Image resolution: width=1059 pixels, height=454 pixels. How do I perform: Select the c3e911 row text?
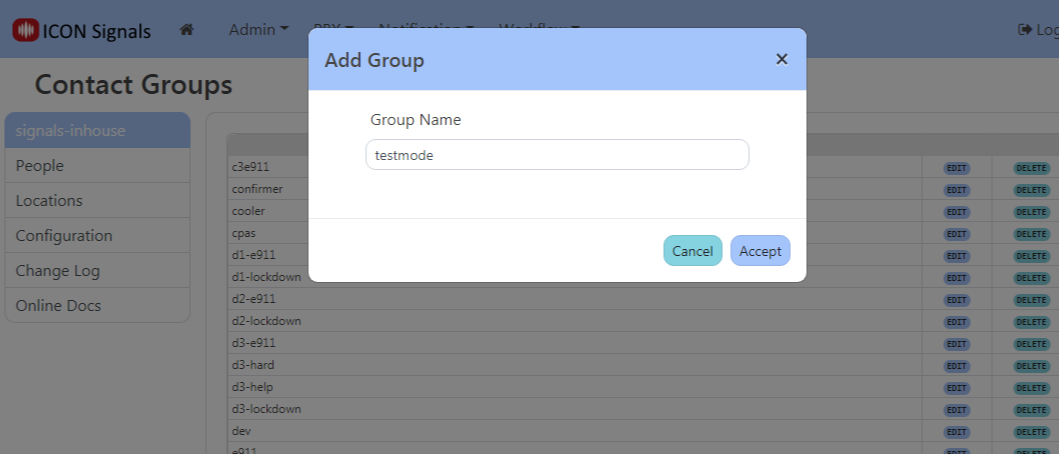[251, 167]
